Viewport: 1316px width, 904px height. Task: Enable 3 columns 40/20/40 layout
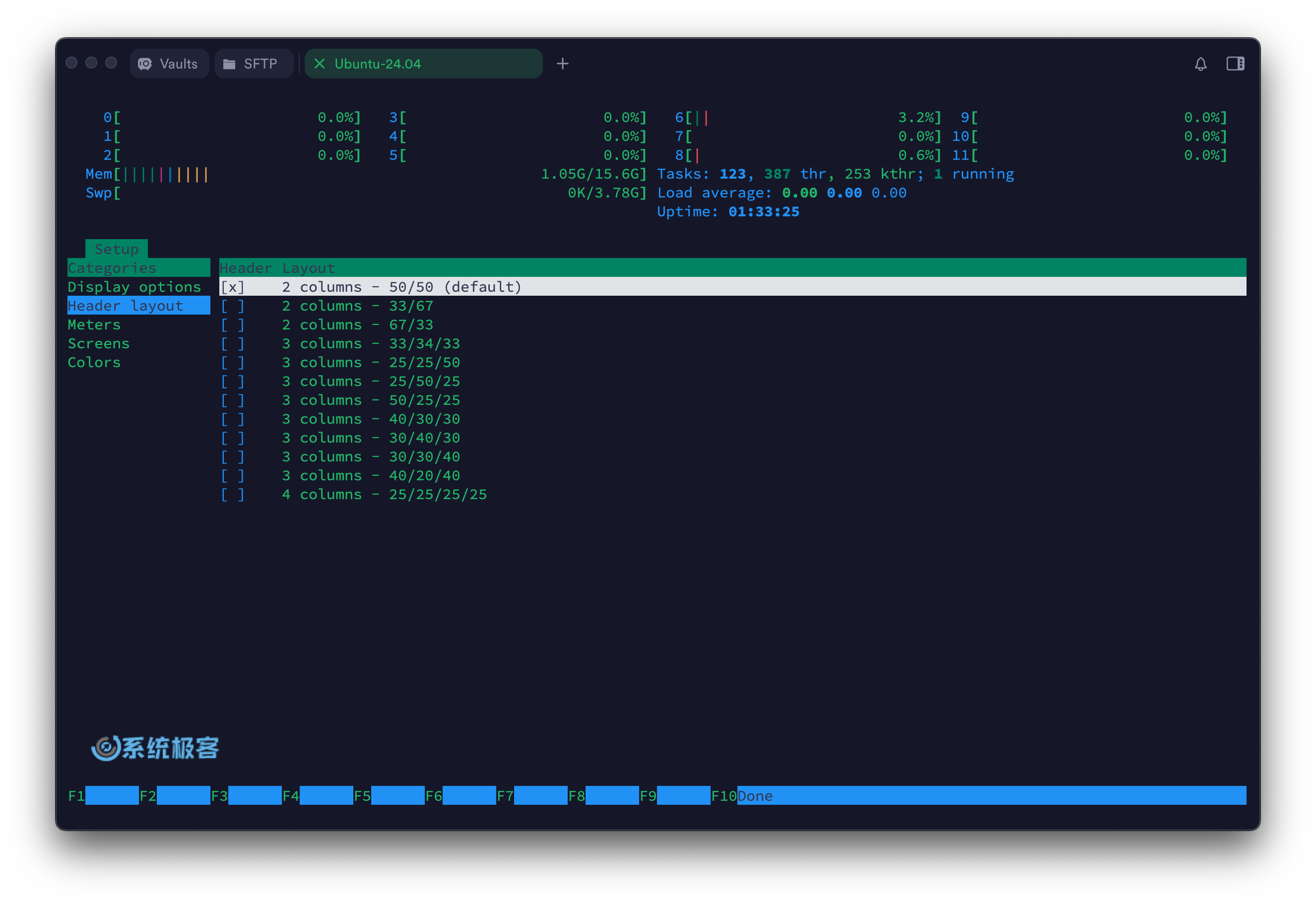point(233,475)
